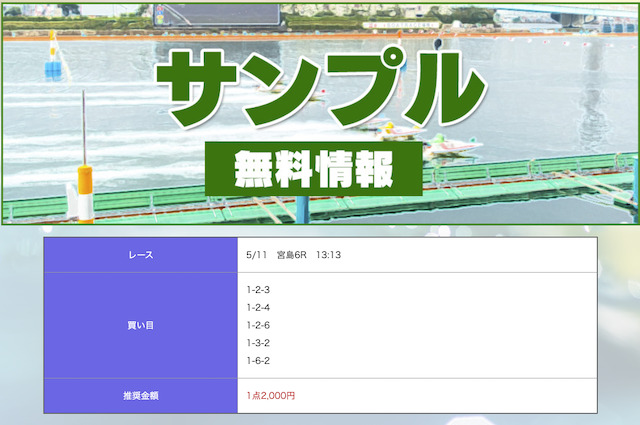Image resolution: width=640 pixels, height=425 pixels.
Task: Click the race info 5/11 宮島6R 13:13
Action: 294,255
